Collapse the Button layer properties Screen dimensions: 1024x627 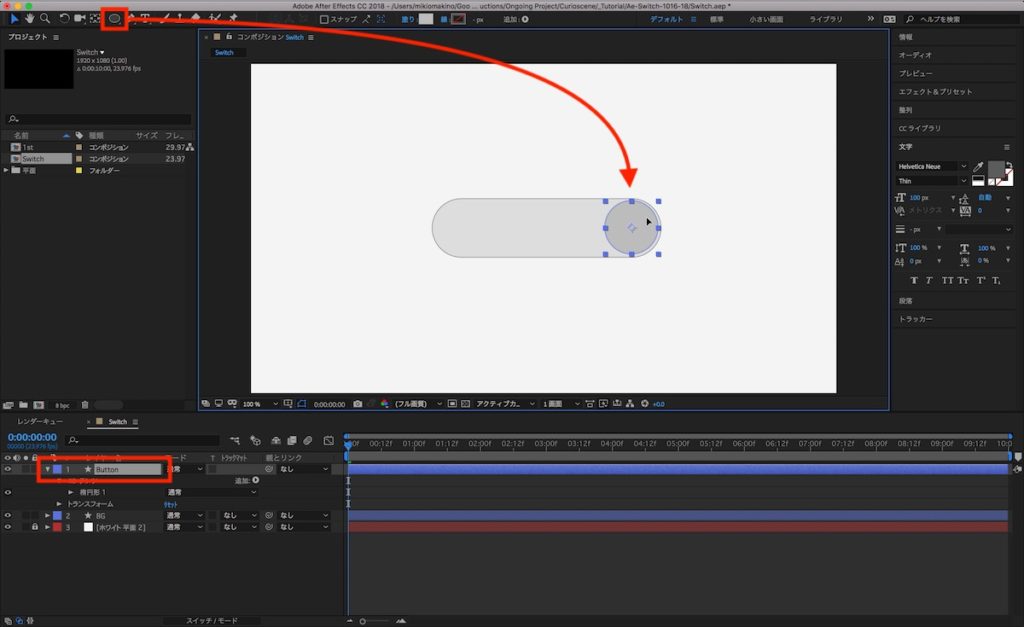point(47,468)
